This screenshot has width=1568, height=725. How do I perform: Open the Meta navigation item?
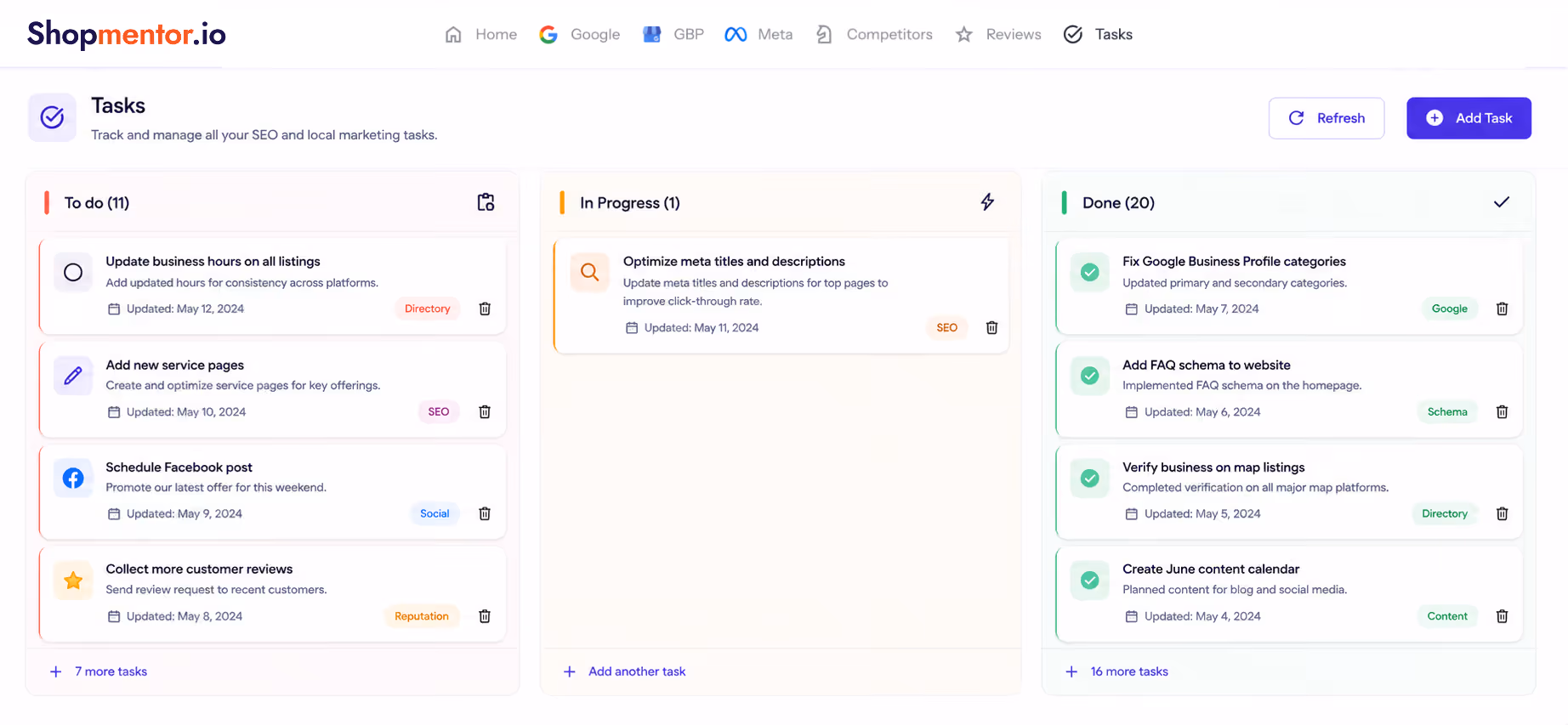[x=758, y=34]
